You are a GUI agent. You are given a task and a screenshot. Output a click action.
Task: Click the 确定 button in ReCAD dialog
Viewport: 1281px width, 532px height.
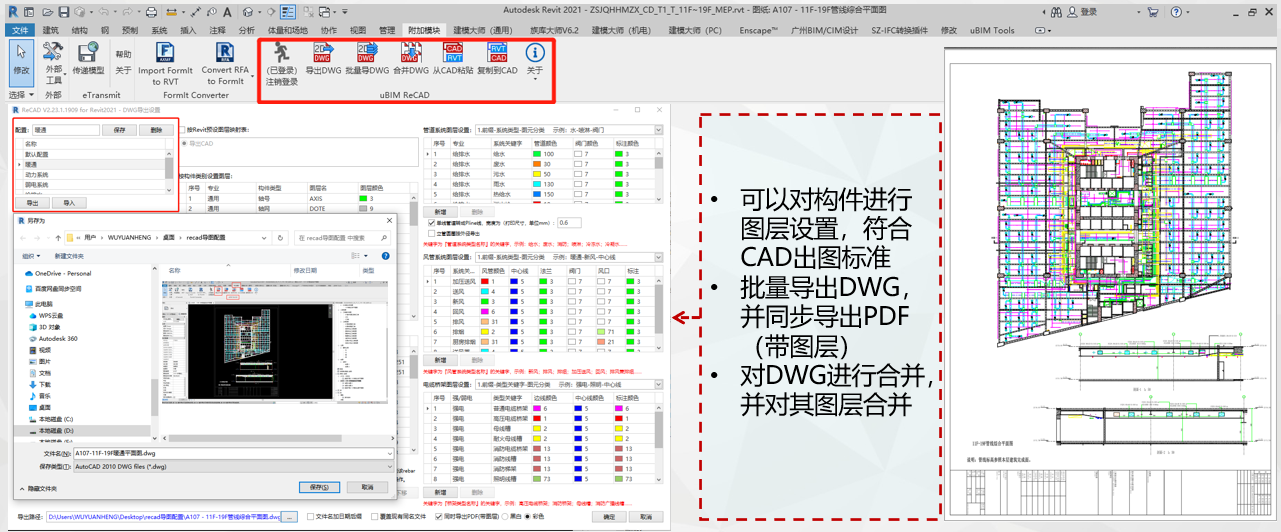pos(609,517)
